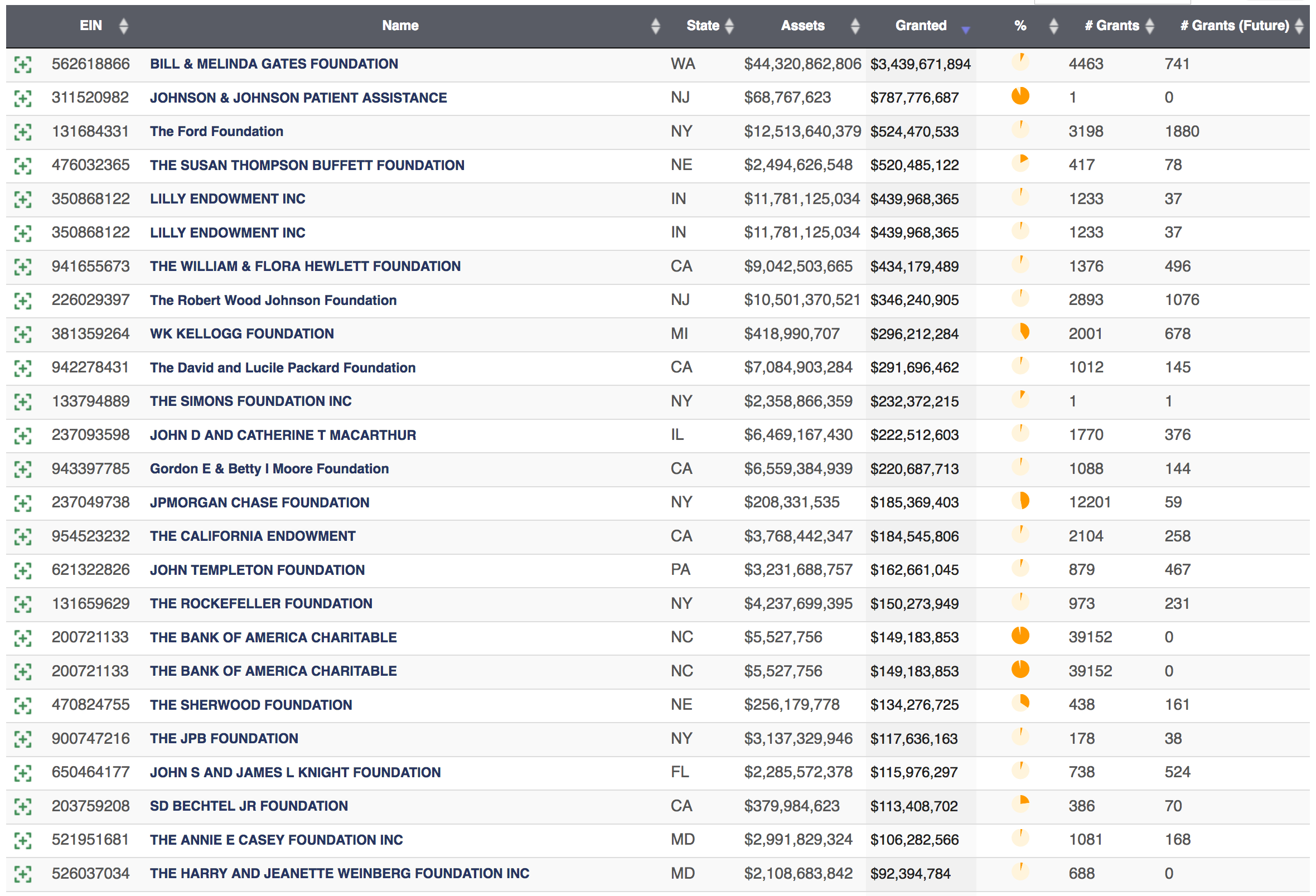
Task: Open The Robert Wood Johnson Foundation link
Action: (x=273, y=300)
